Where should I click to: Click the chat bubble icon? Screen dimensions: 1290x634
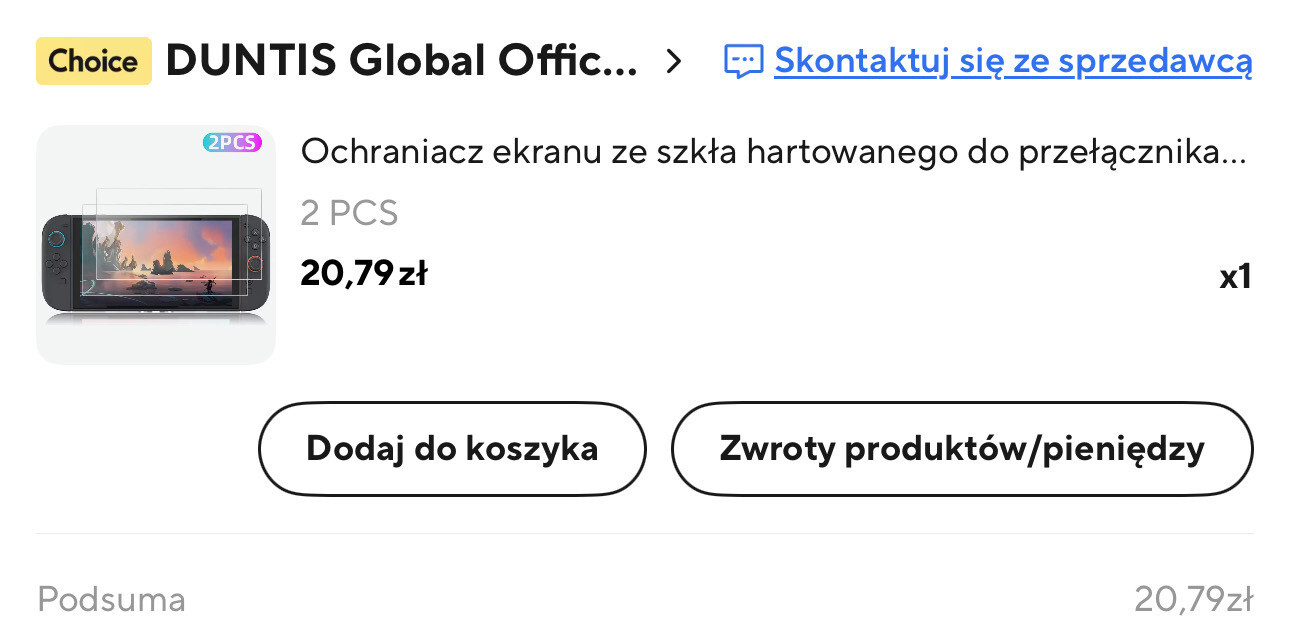tap(743, 62)
